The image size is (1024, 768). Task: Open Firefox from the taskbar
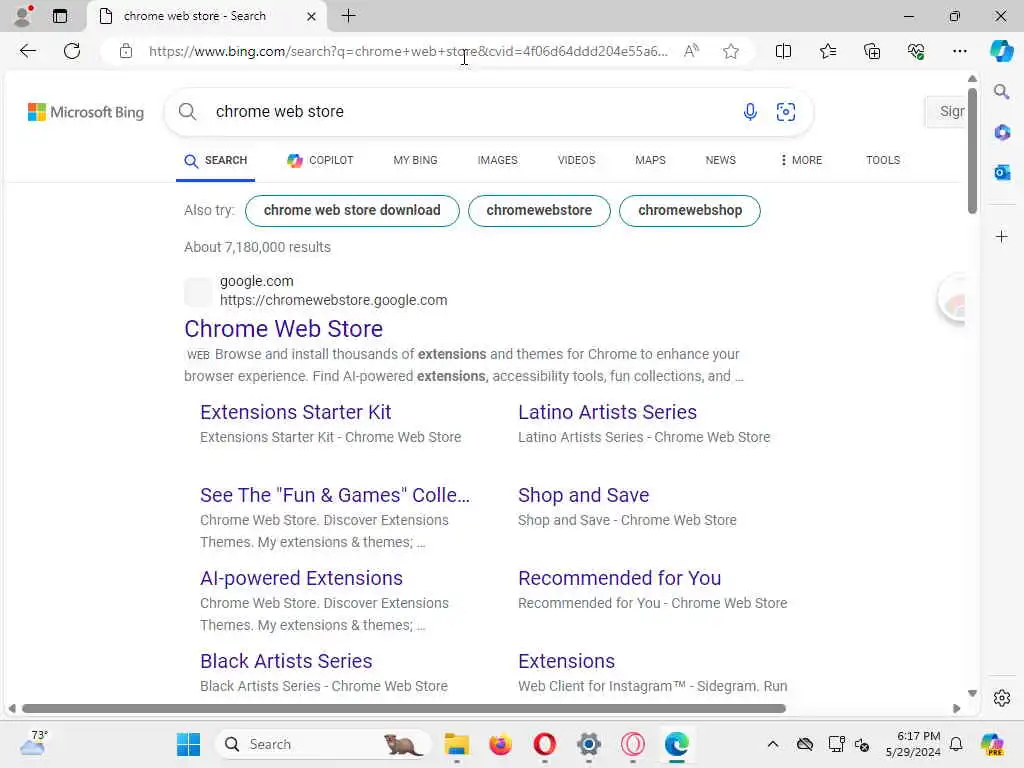point(500,744)
